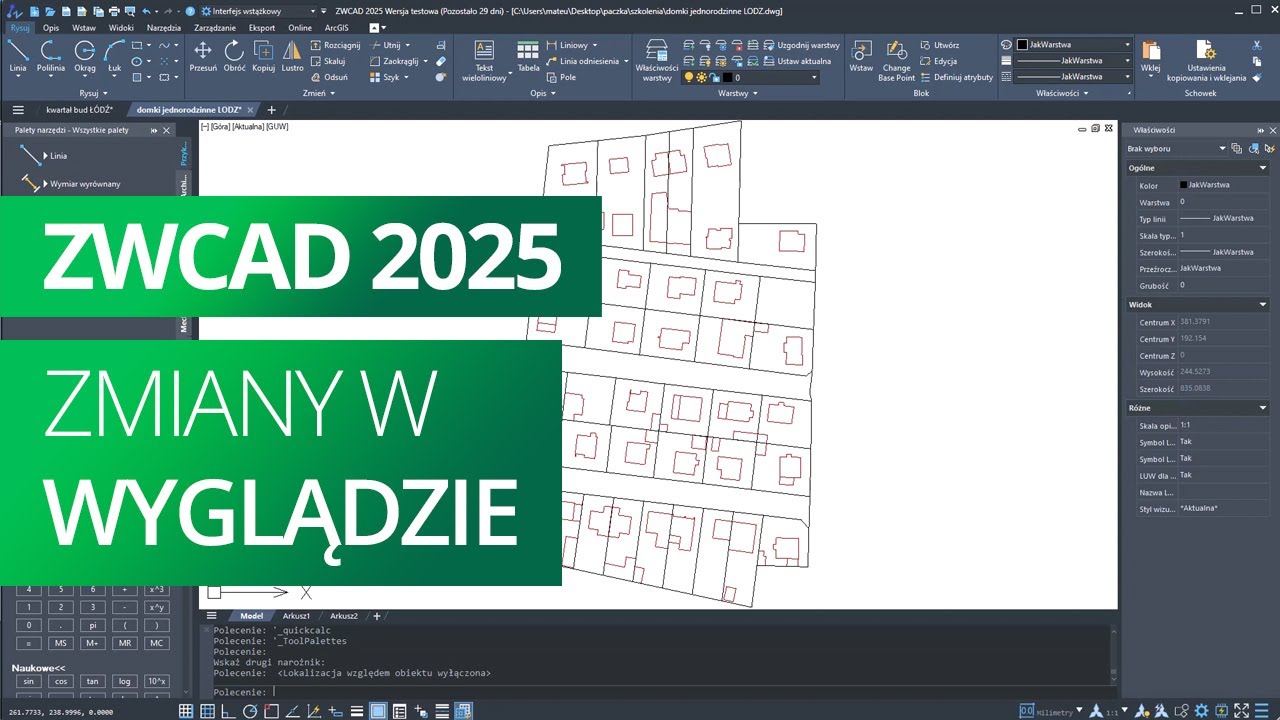Insert Tekst wieloliniowy multiline text
The height and width of the screenshot is (720, 1280).
[x=484, y=60]
